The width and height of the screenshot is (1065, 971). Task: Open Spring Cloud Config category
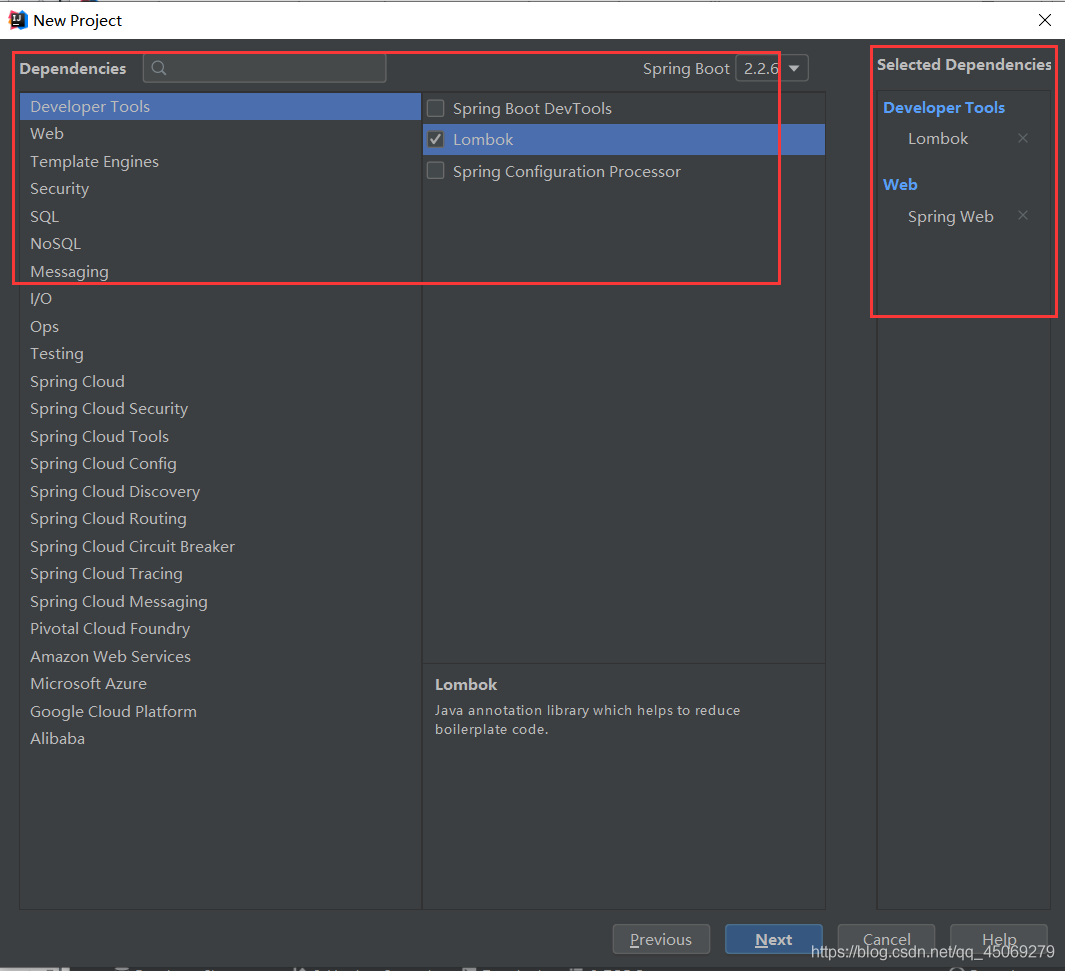point(221,464)
